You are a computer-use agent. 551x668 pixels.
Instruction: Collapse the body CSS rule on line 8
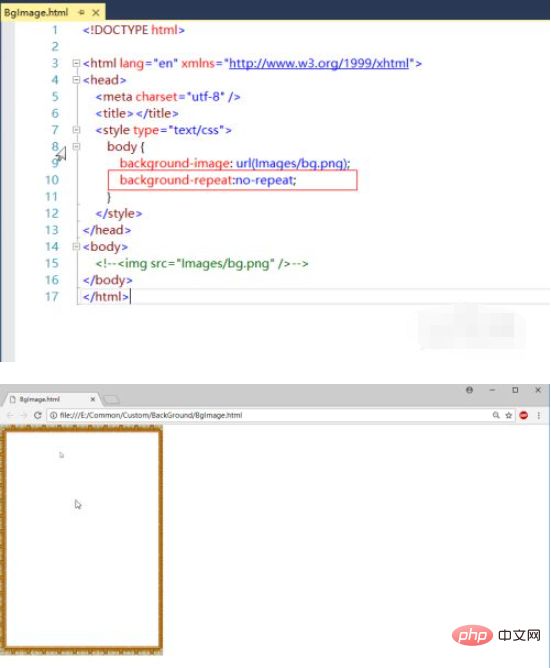click(x=76, y=147)
